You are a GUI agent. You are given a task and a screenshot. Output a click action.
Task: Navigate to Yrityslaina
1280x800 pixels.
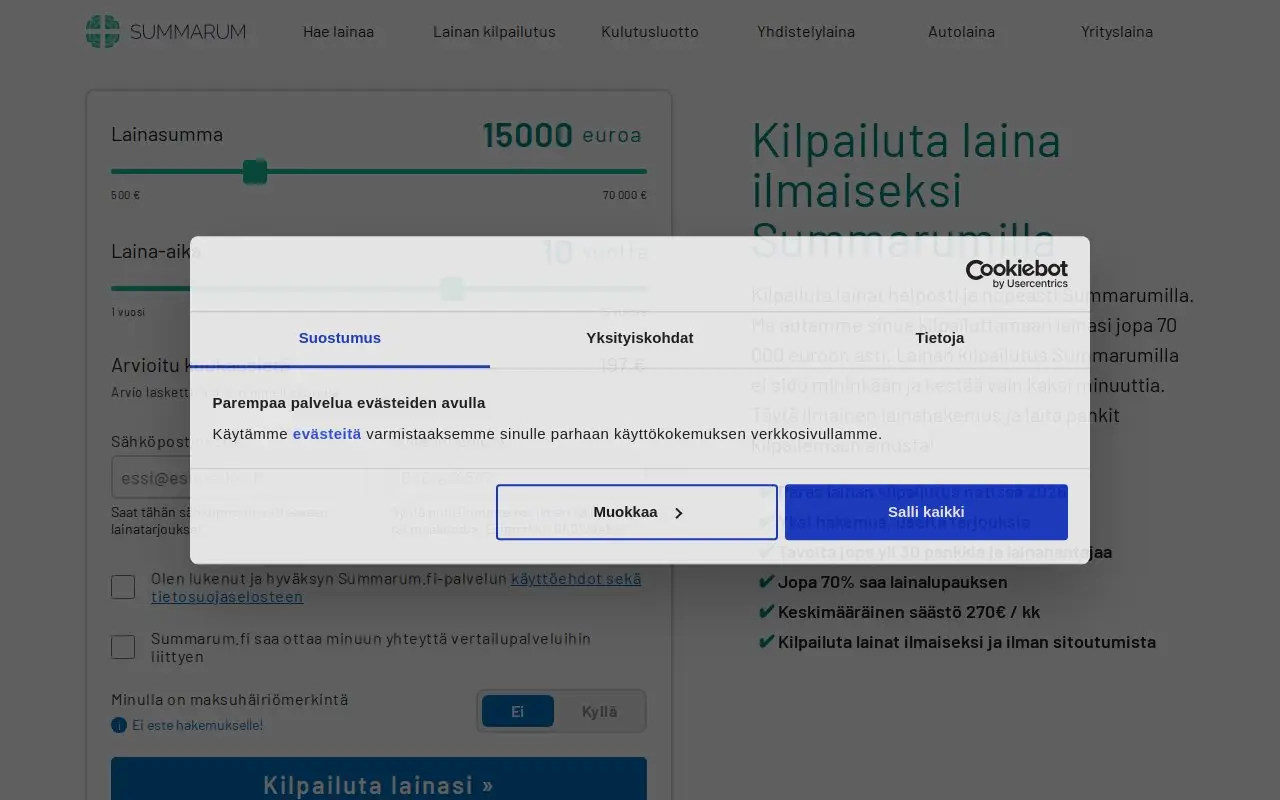1117,31
